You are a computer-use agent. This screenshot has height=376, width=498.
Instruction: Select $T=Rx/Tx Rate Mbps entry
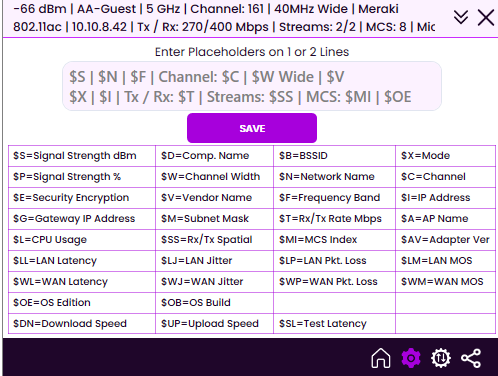point(334,219)
